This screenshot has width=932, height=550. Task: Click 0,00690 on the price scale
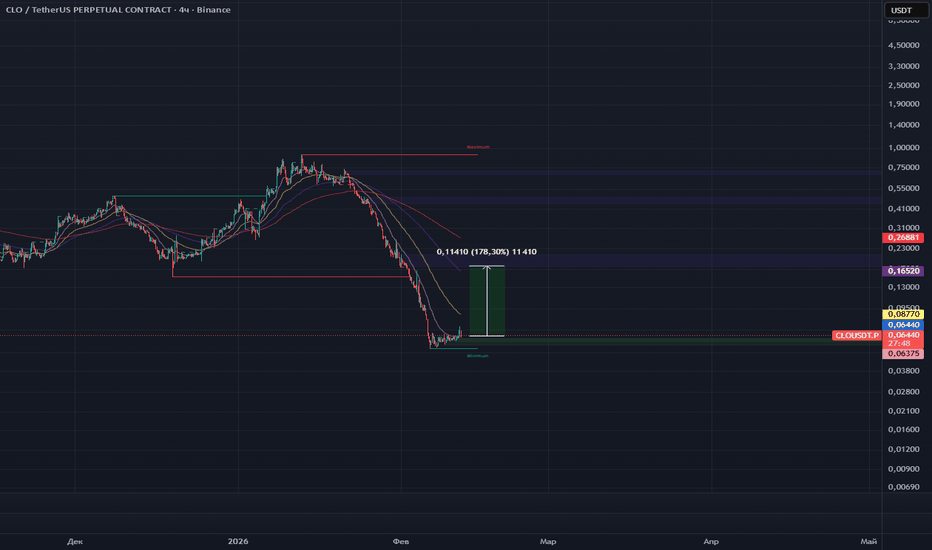point(903,487)
